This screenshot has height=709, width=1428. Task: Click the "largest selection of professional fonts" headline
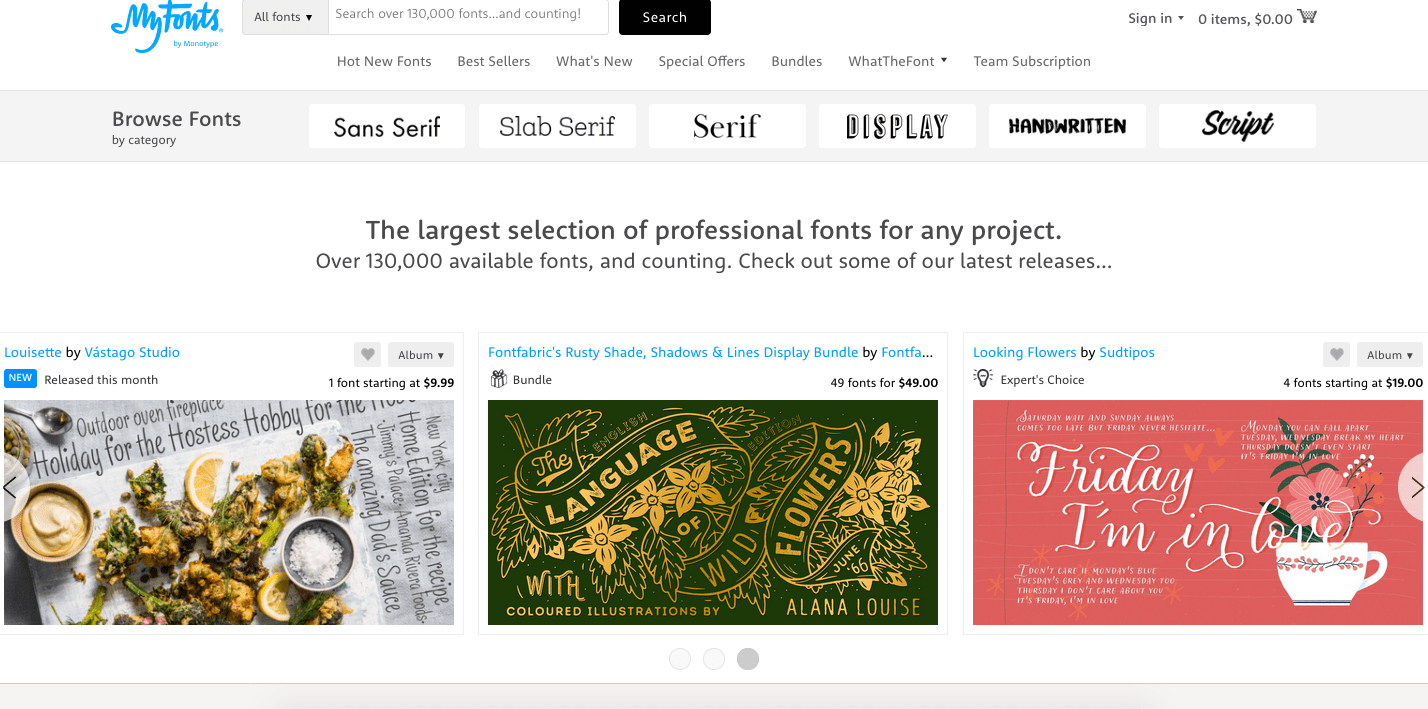coord(714,231)
